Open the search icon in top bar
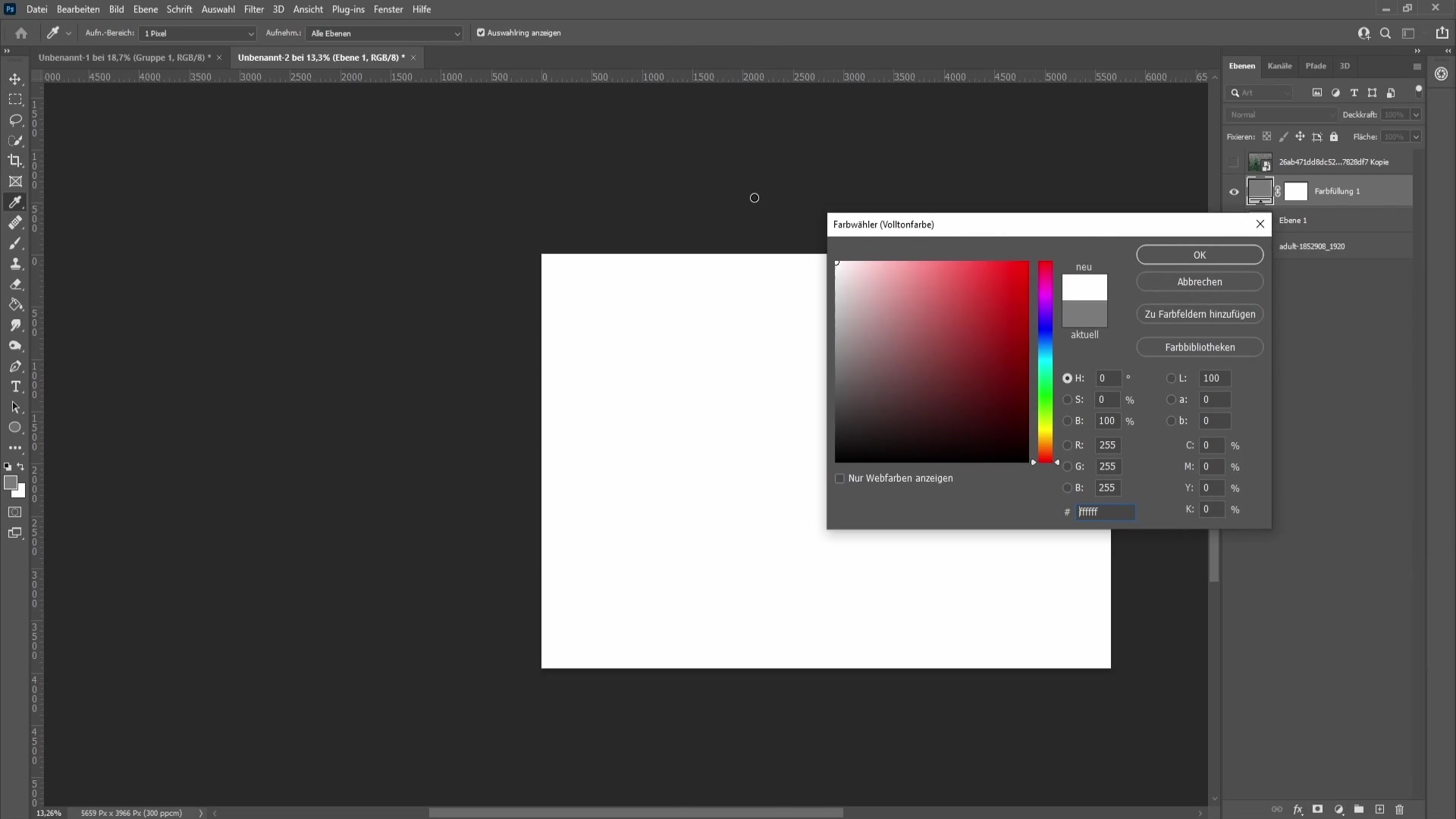This screenshot has height=819, width=1456. tap(1385, 33)
